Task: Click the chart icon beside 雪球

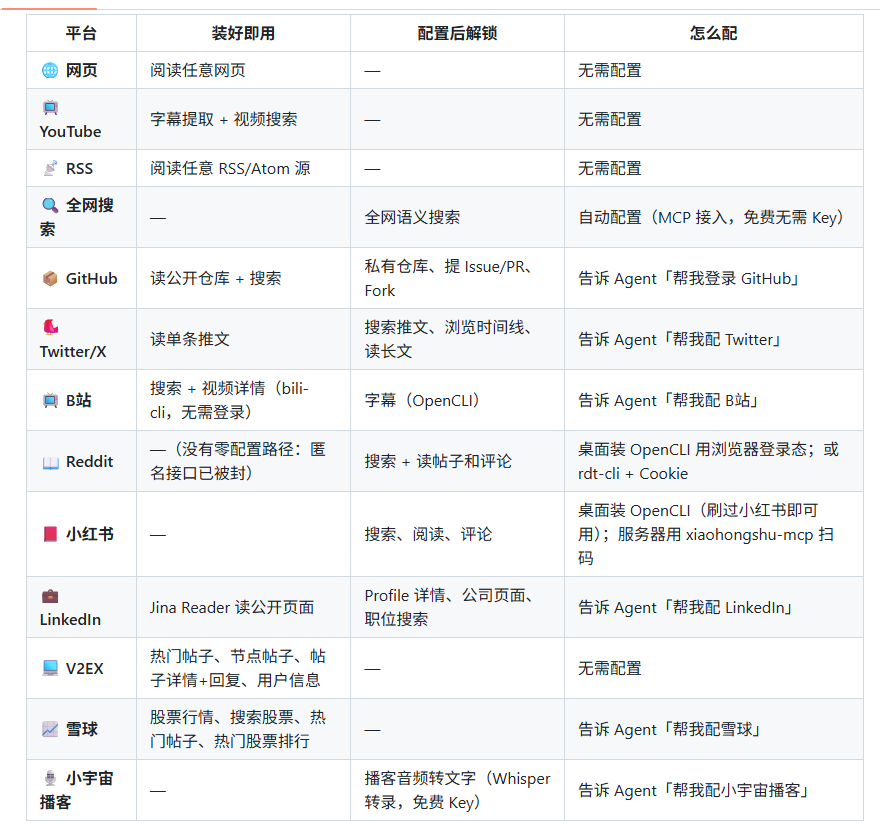Action: pos(50,729)
